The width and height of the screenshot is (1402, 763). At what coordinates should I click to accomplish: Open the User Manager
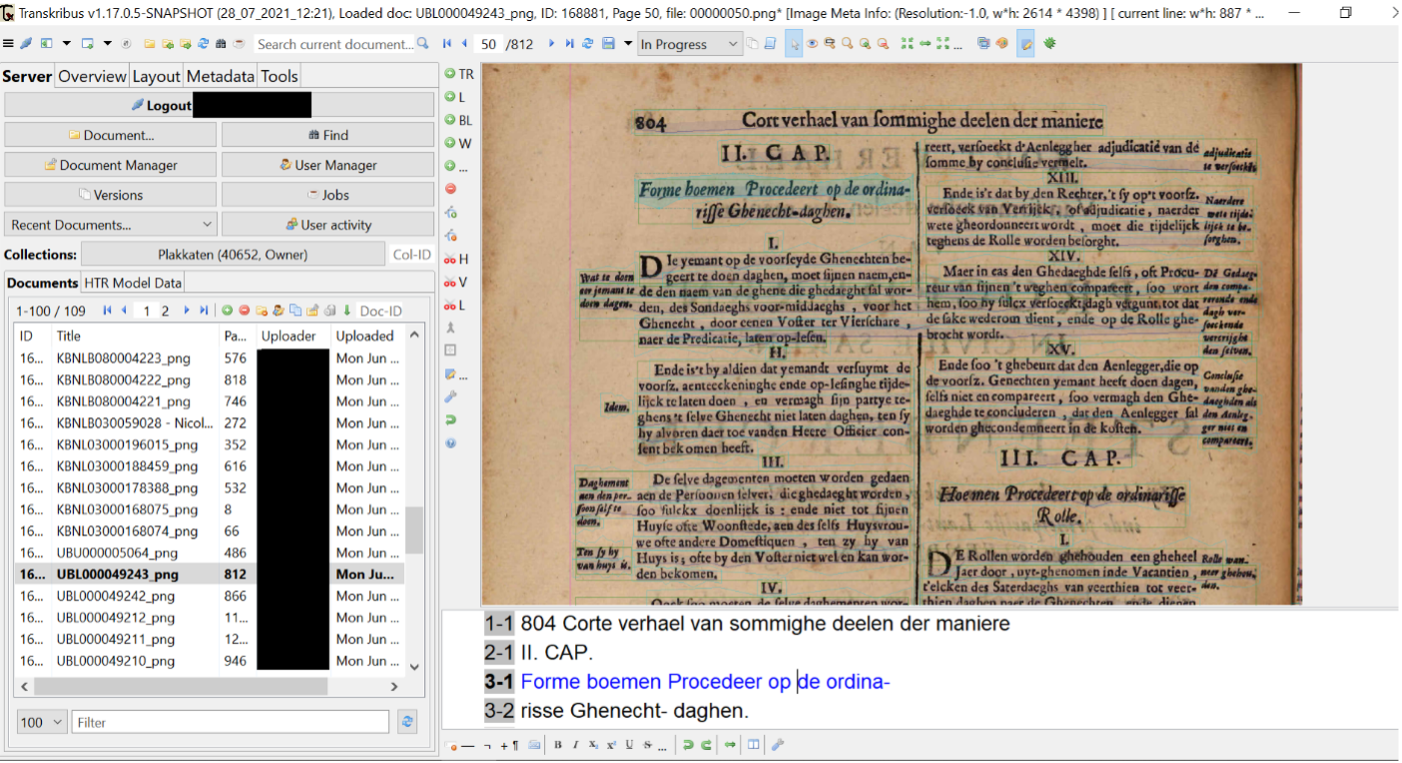[328, 164]
